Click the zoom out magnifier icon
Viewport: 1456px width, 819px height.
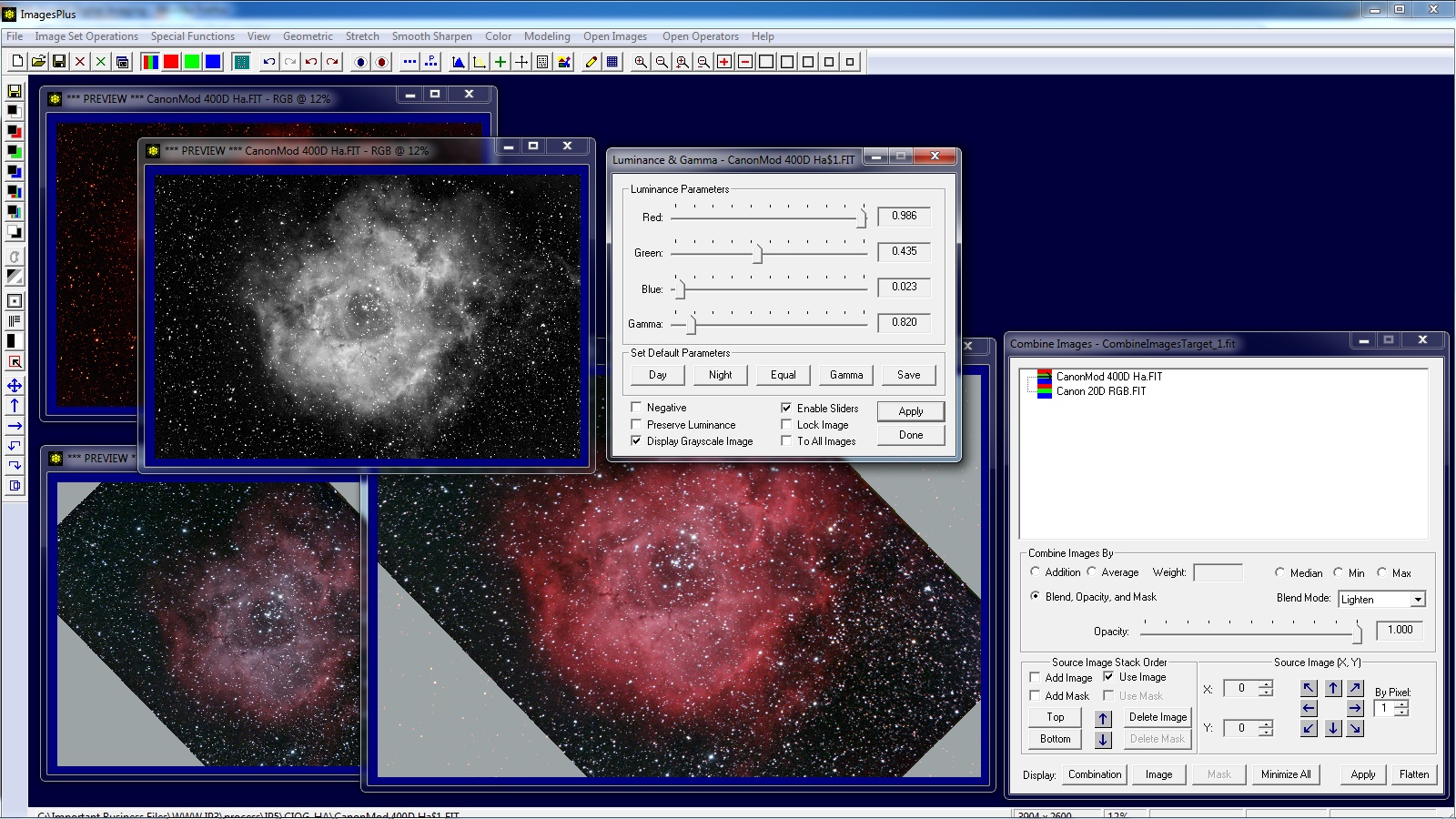[662, 62]
